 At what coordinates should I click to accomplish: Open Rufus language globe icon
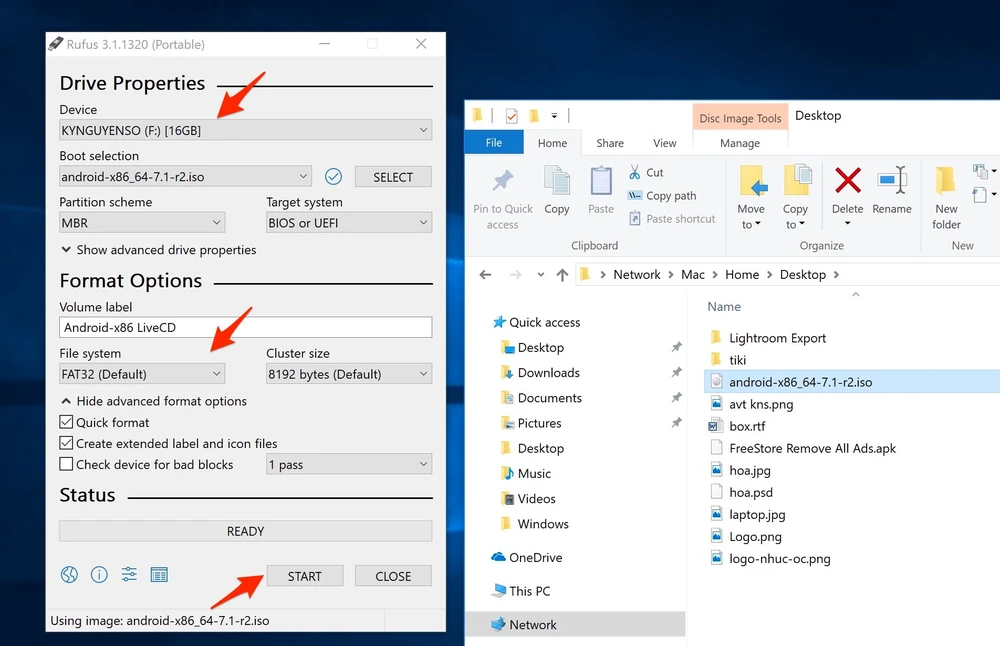69,574
